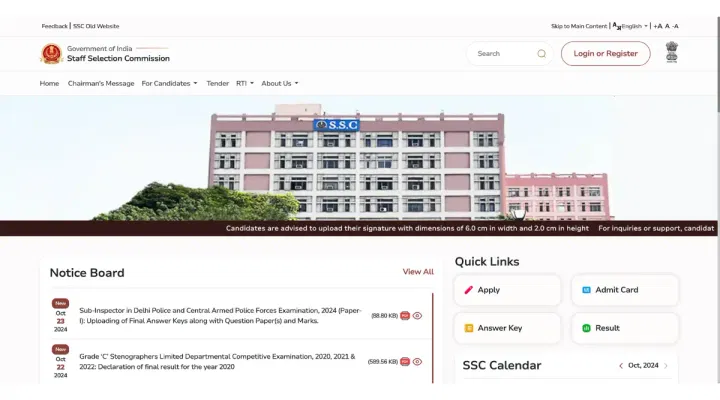Viewport: 720px width, 400px height.
Task: Go to next month in SSC Calendar
Action: tap(666, 366)
